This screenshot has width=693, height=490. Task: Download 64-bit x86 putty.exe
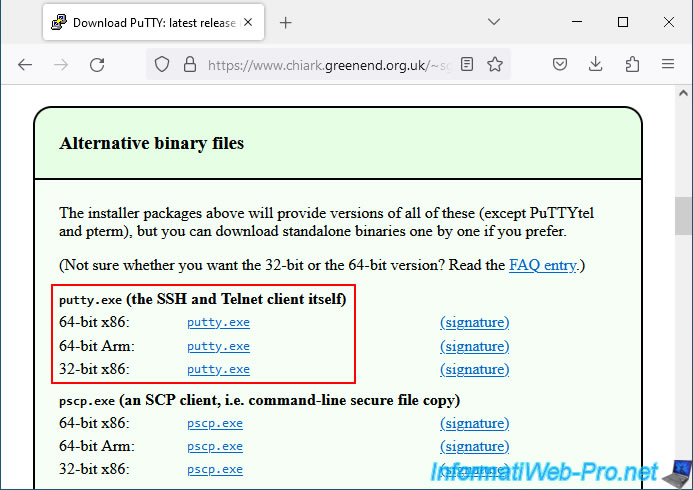[x=218, y=323]
